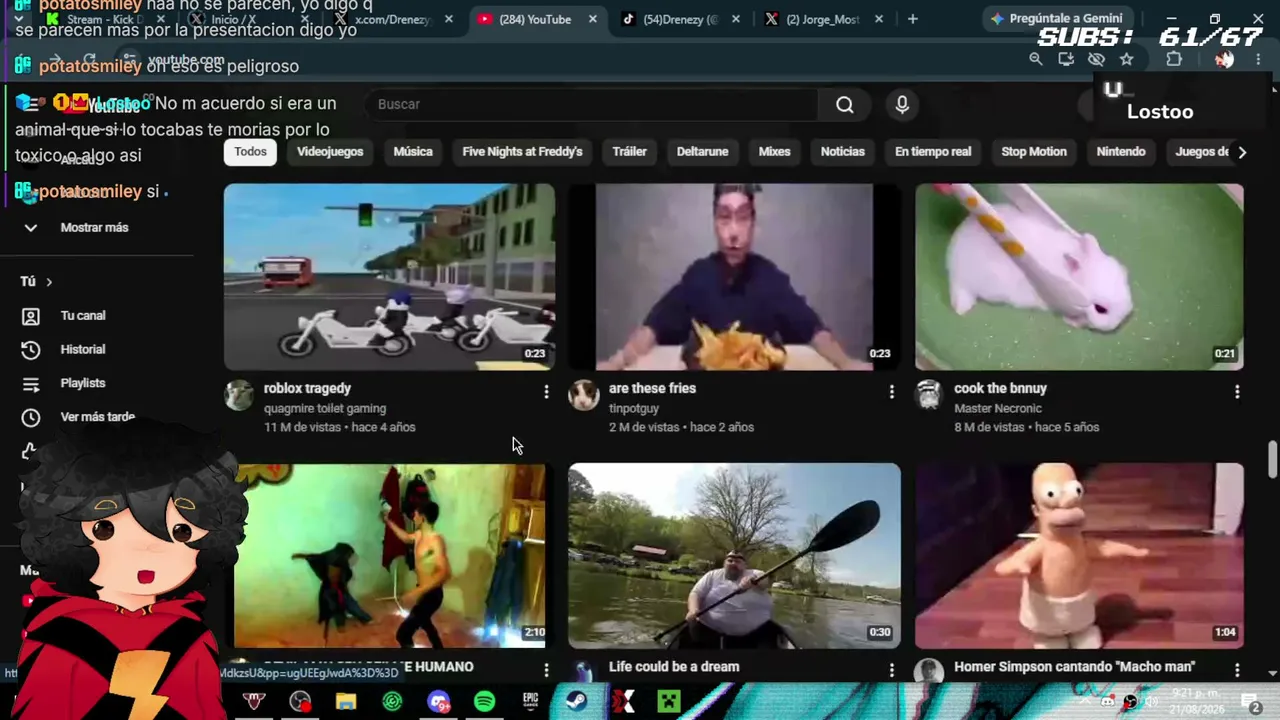Switch to the (54)Drenezy TikTok tab
This screenshot has height=720, width=1280.
pyautogui.click(x=680, y=19)
